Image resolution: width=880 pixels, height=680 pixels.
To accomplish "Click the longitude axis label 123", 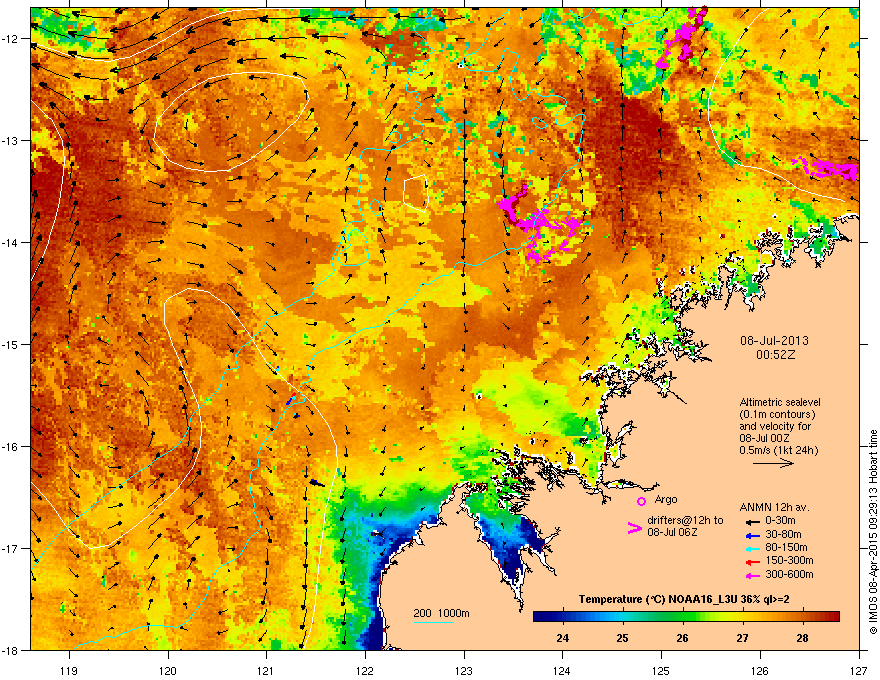I will tap(464, 670).
